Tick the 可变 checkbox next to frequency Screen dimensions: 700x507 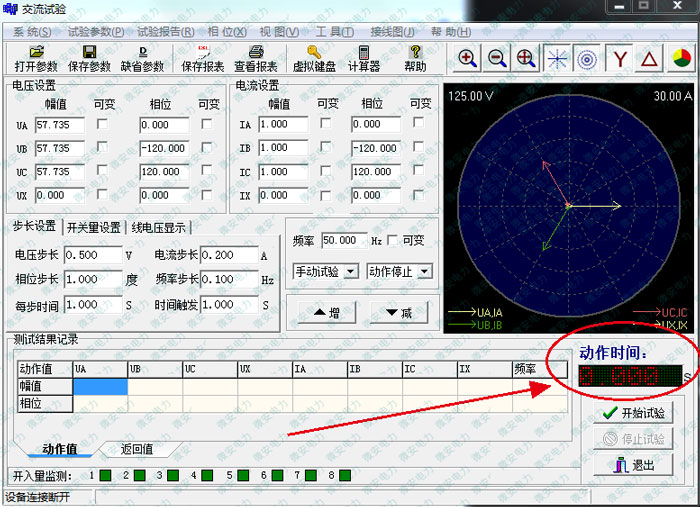pyautogui.click(x=392, y=241)
